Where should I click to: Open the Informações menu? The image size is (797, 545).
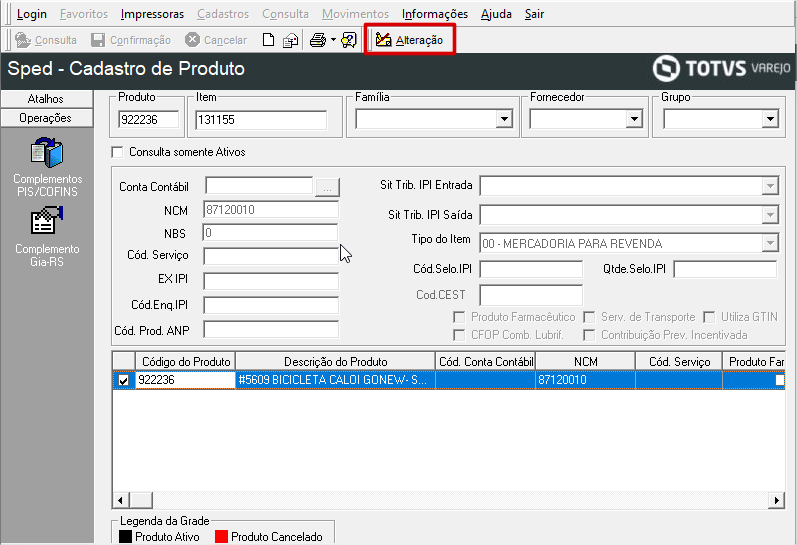[x=435, y=14]
